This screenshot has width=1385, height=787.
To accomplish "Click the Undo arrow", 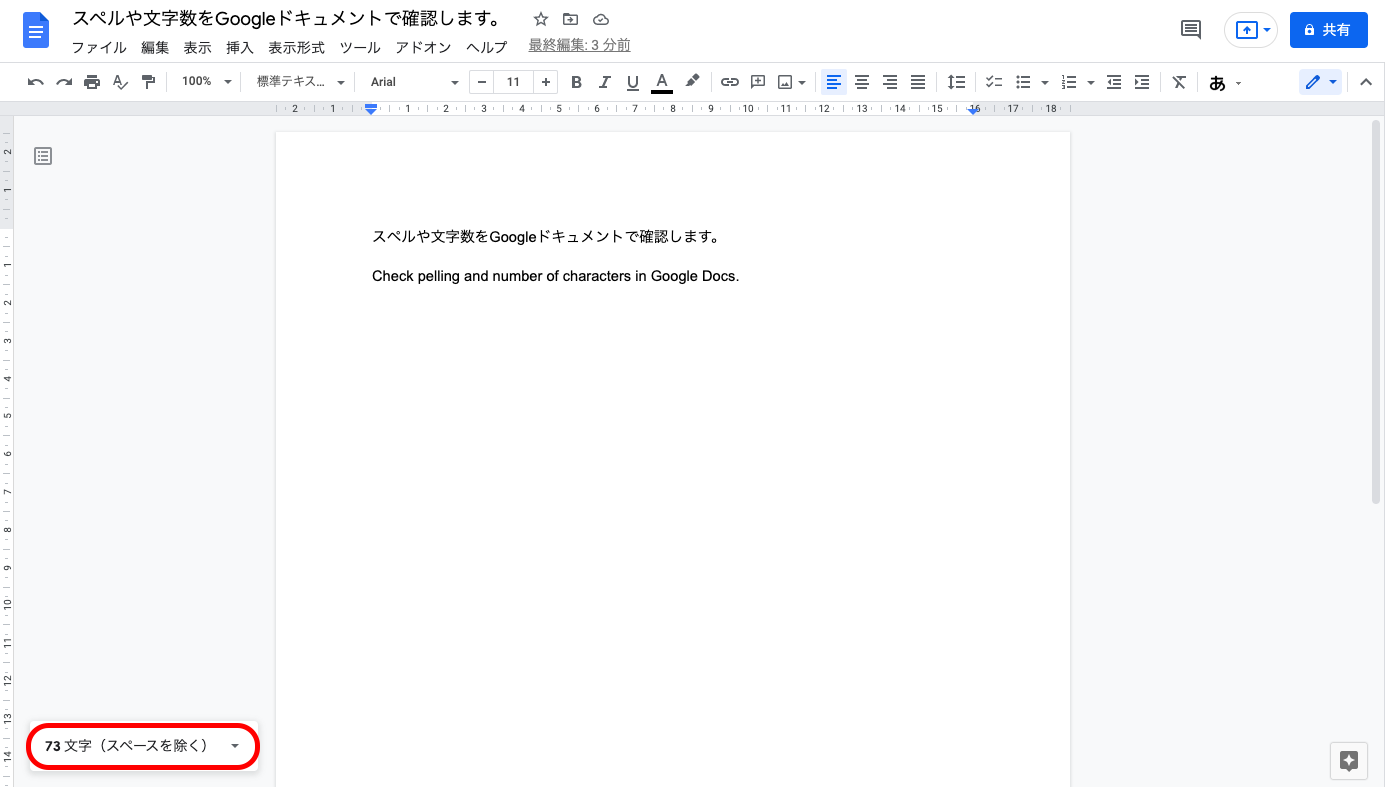I will tap(36, 82).
